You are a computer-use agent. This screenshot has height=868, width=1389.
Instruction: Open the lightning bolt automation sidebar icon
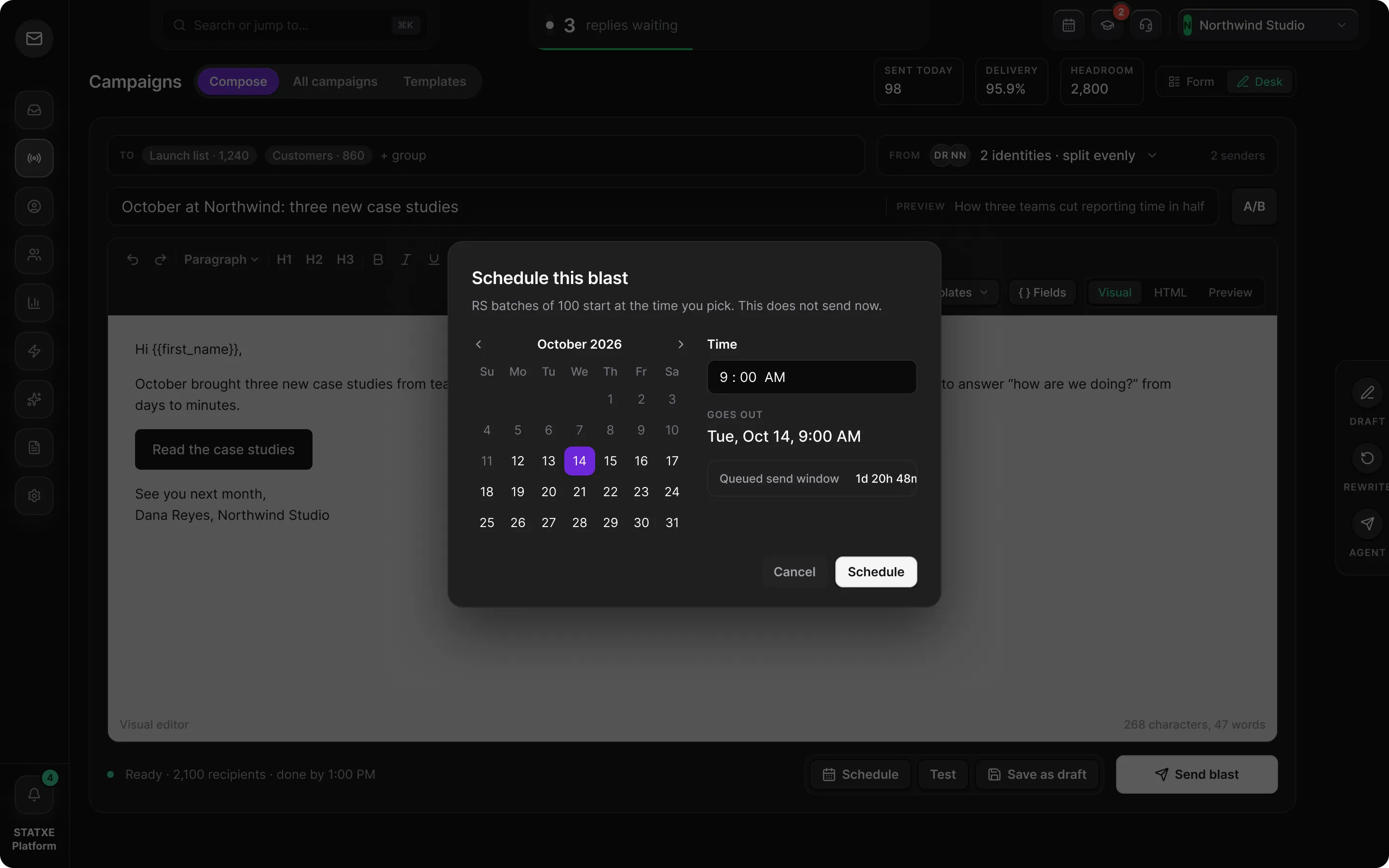coord(34,351)
